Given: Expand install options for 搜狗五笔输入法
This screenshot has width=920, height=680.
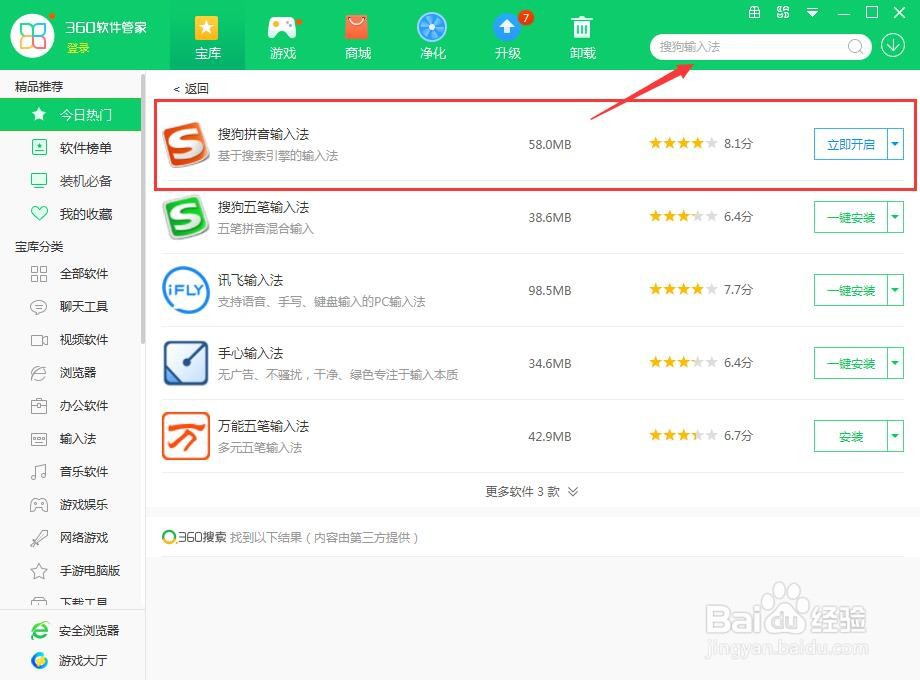Looking at the screenshot, I should 895,217.
